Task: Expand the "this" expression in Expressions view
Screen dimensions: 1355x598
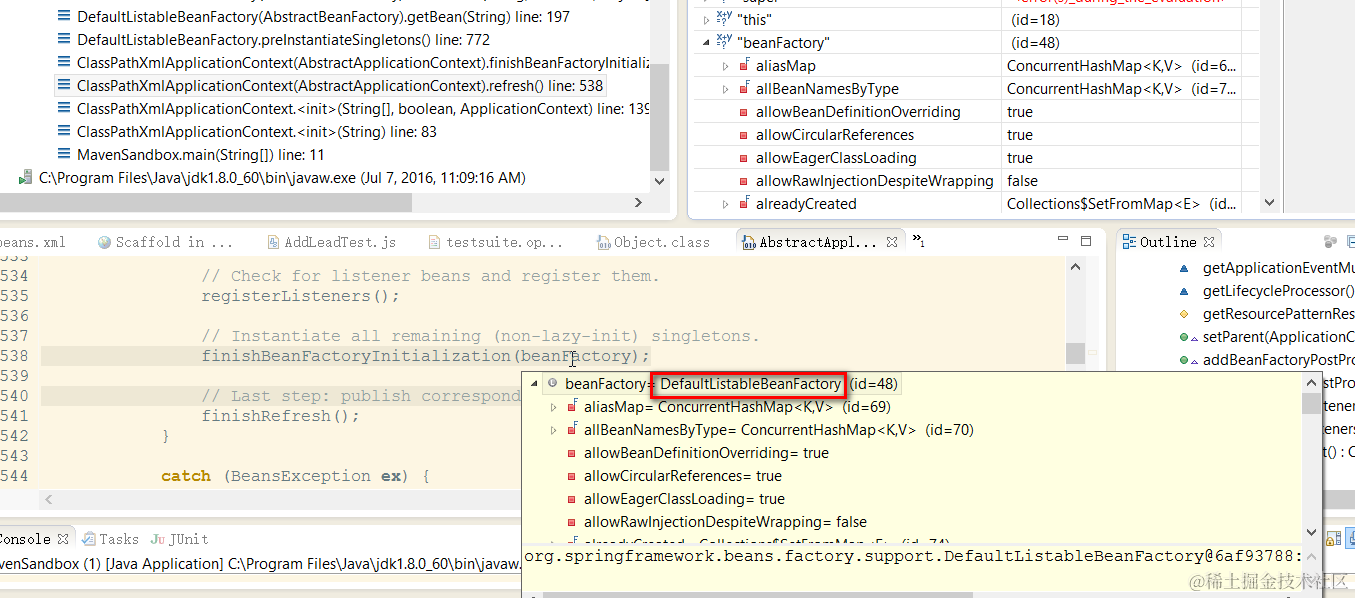Action: (x=707, y=20)
